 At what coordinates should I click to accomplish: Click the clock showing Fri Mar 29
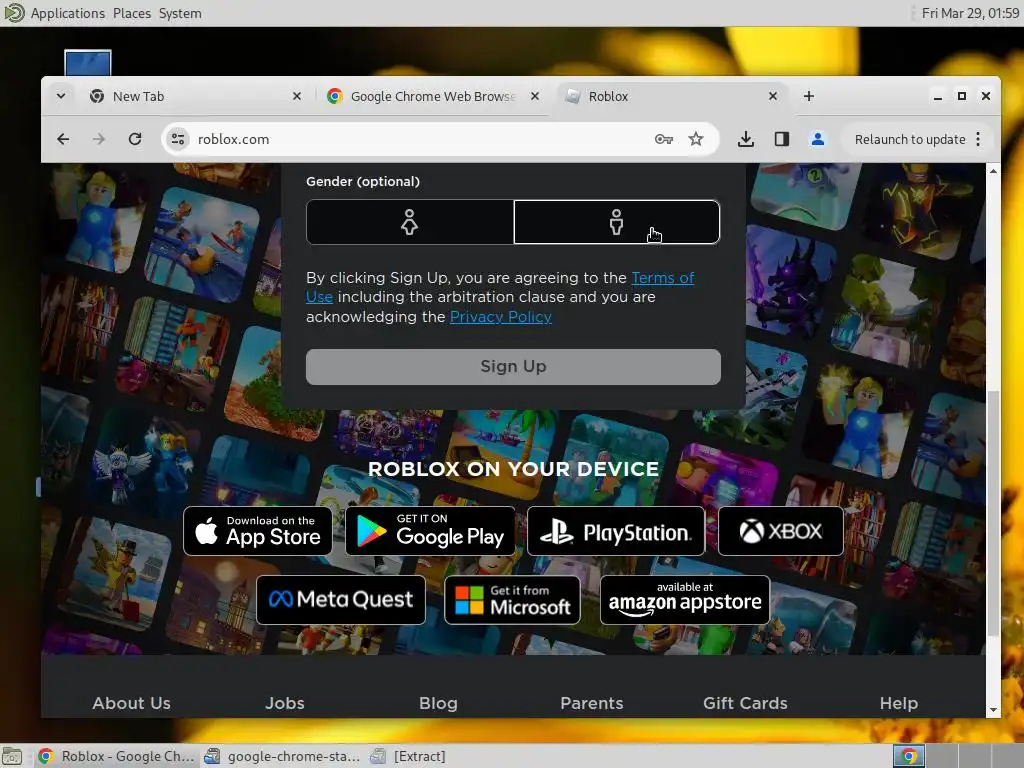pyautogui.click(x=970, y=13)
